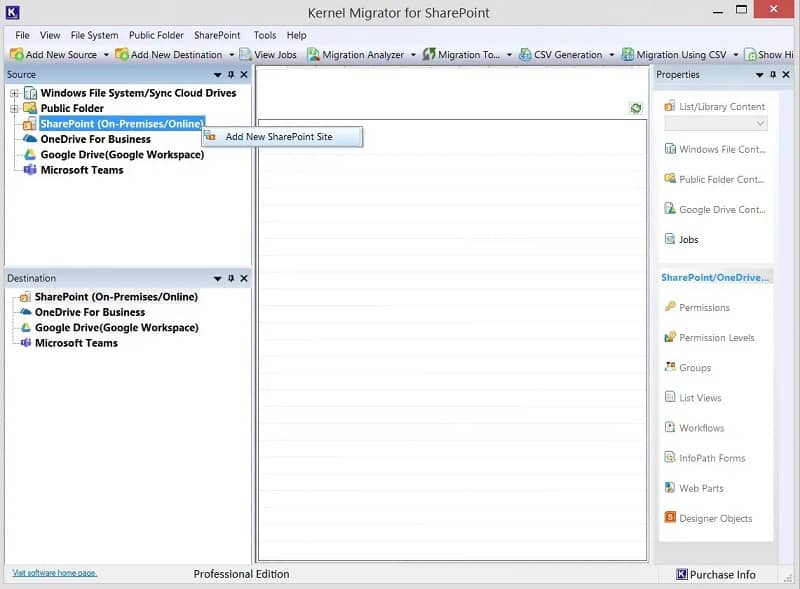Open the Public Folder menu
800x589 pixels.
coord(156,35)
